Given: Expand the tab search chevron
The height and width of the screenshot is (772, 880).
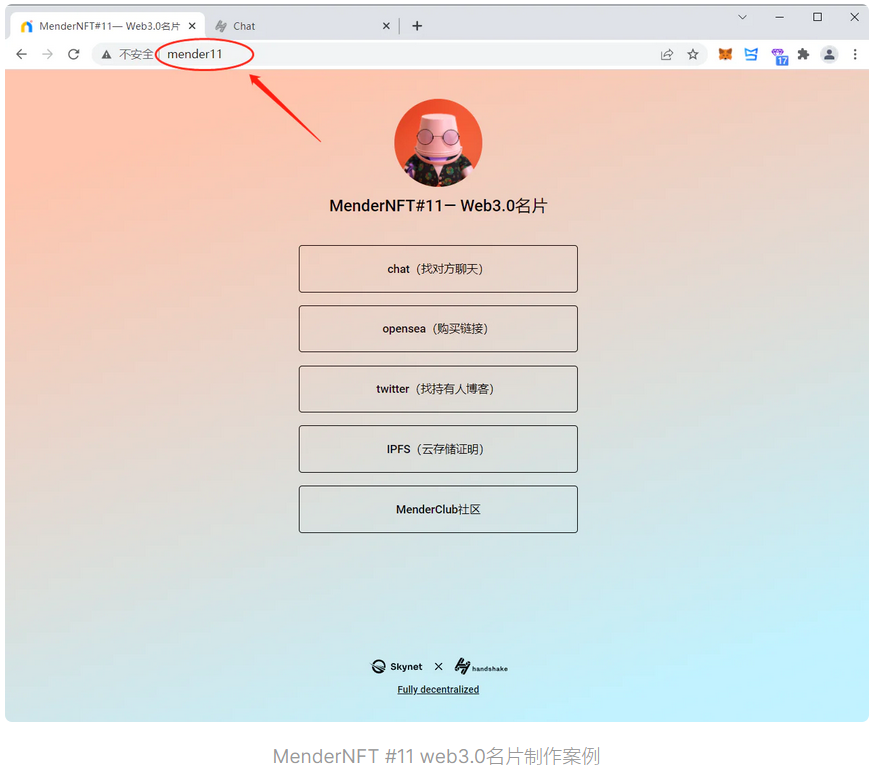Looking at the screenshot, I should click(742, 17).
